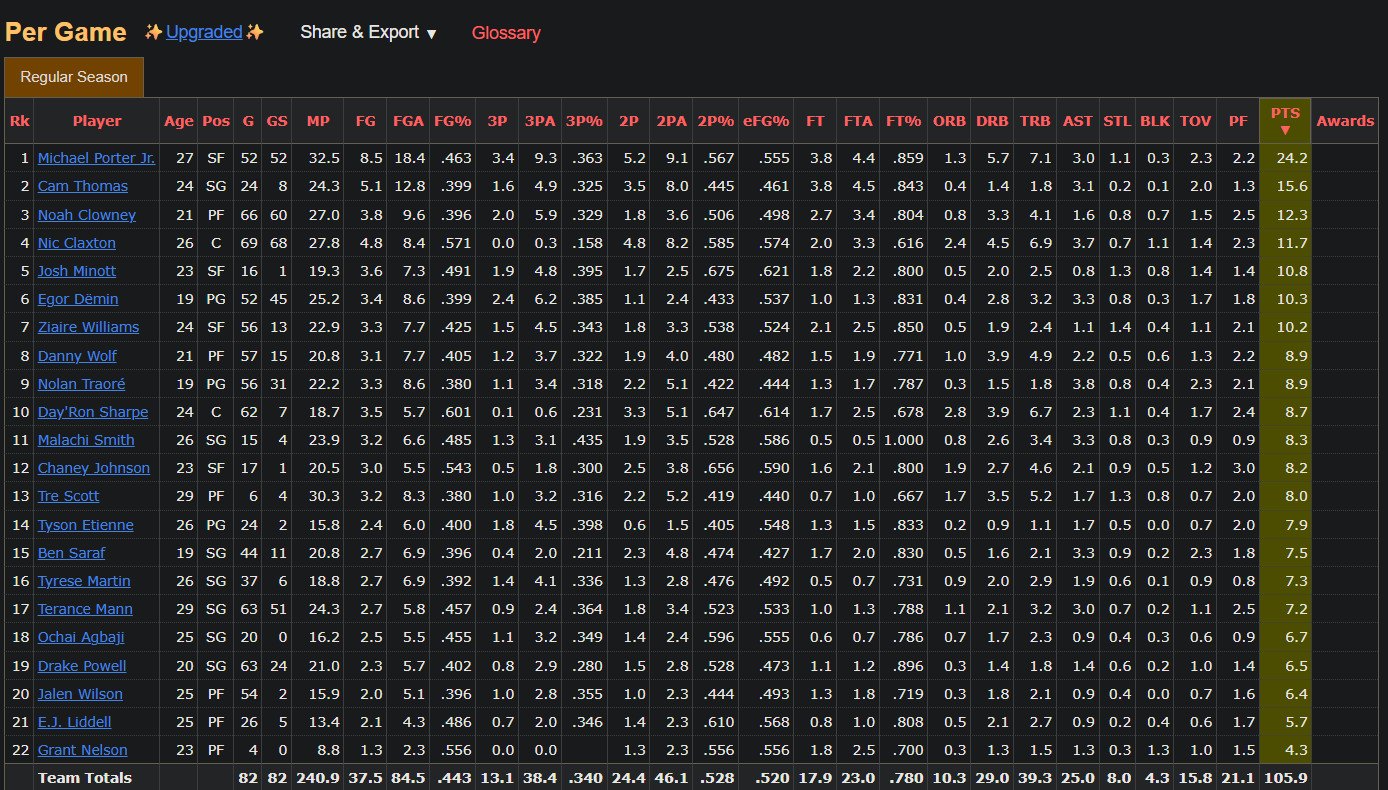Click Michael Porter Jr.'s 24.2 PTS value
1388x790 pixels.
pyautogui.click(x=1292, y=158)
